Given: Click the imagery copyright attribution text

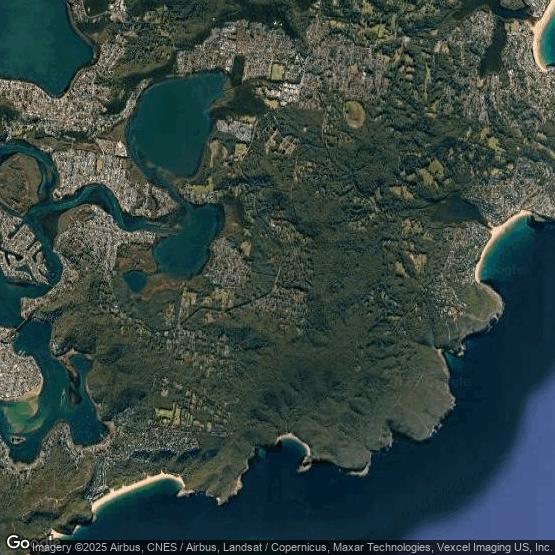Looking at the screenshot, I should pyautogui.click(x=292, y=547).
